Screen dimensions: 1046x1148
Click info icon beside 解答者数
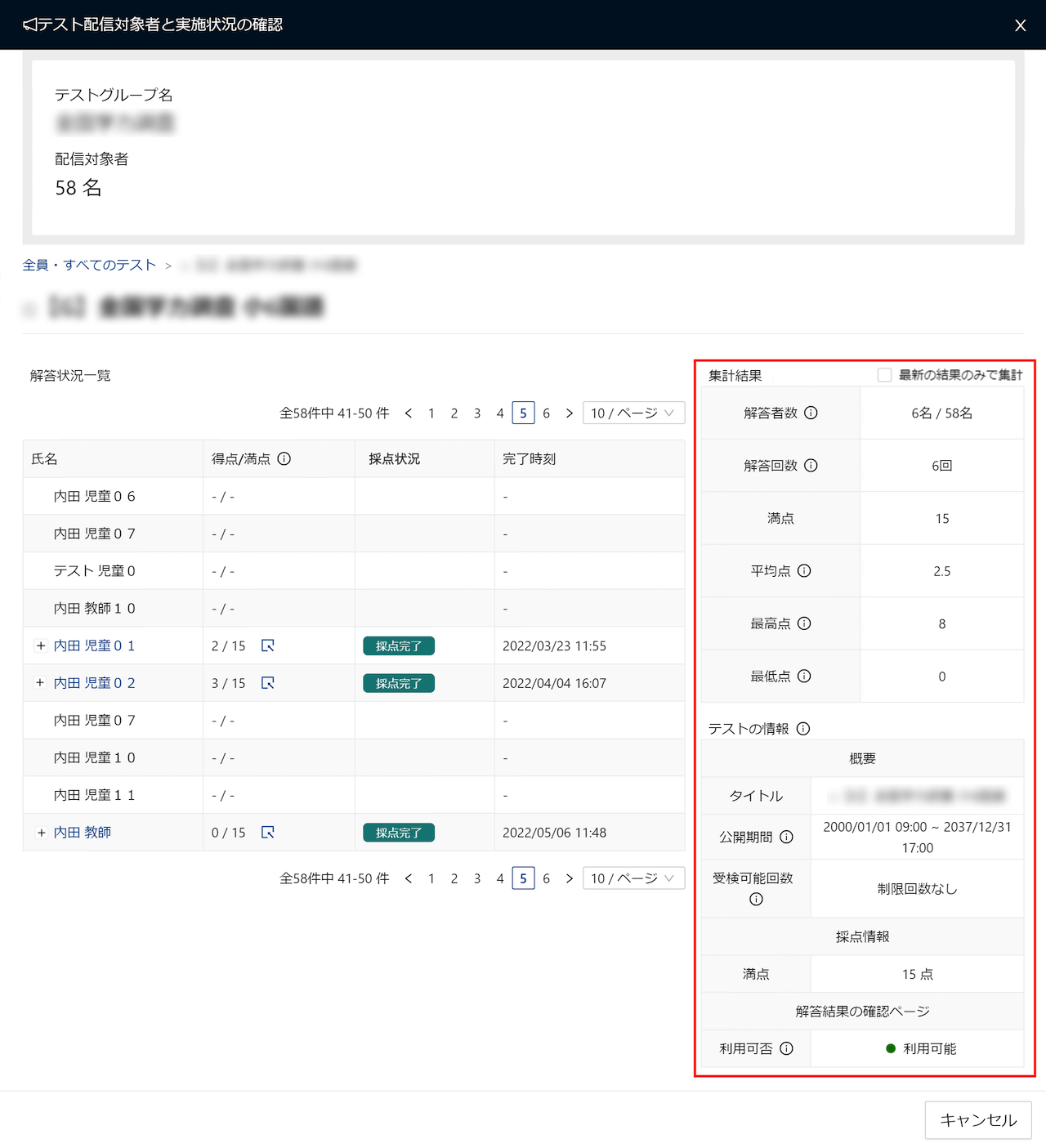[811, 413]
